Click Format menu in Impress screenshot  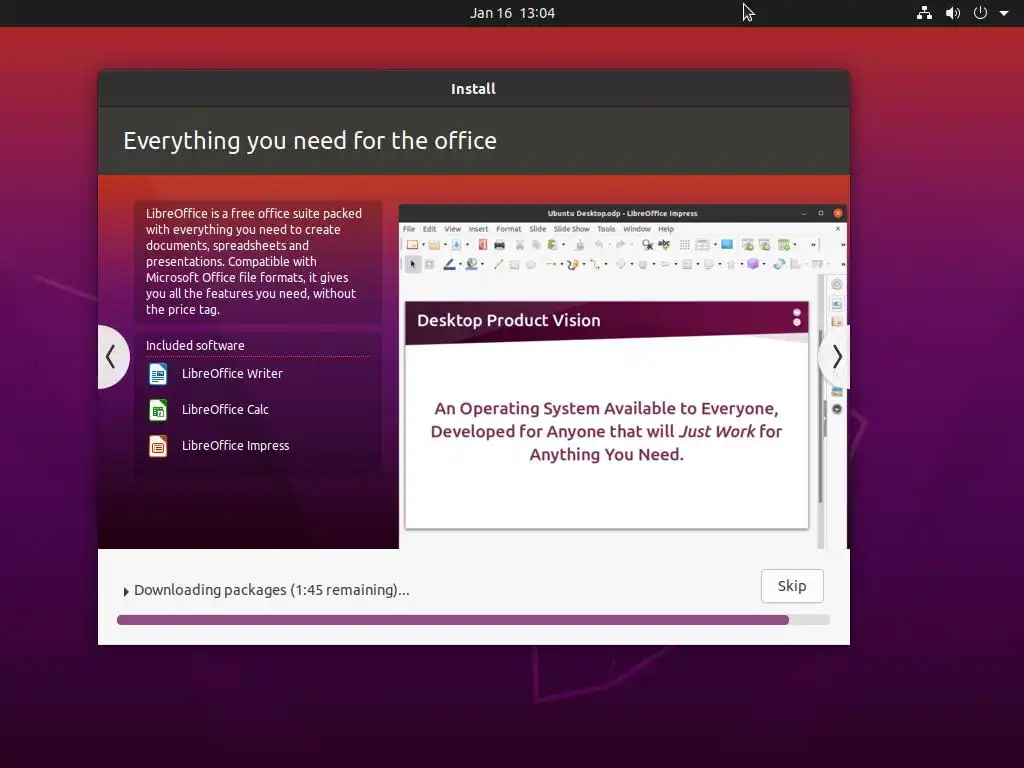509,229
